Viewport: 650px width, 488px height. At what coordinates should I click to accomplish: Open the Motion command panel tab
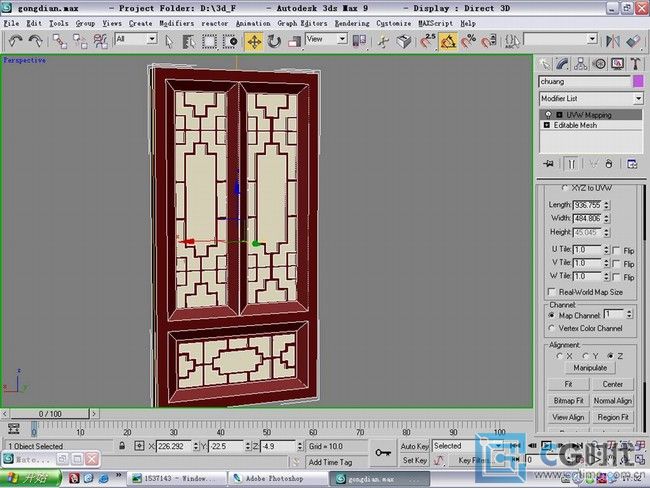599,64
